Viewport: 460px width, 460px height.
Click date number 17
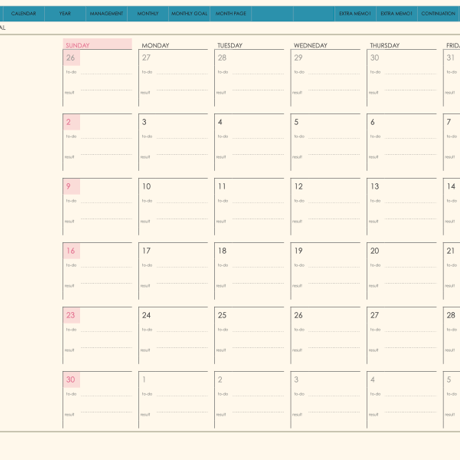pyautogui.click(x=147, y=251)
